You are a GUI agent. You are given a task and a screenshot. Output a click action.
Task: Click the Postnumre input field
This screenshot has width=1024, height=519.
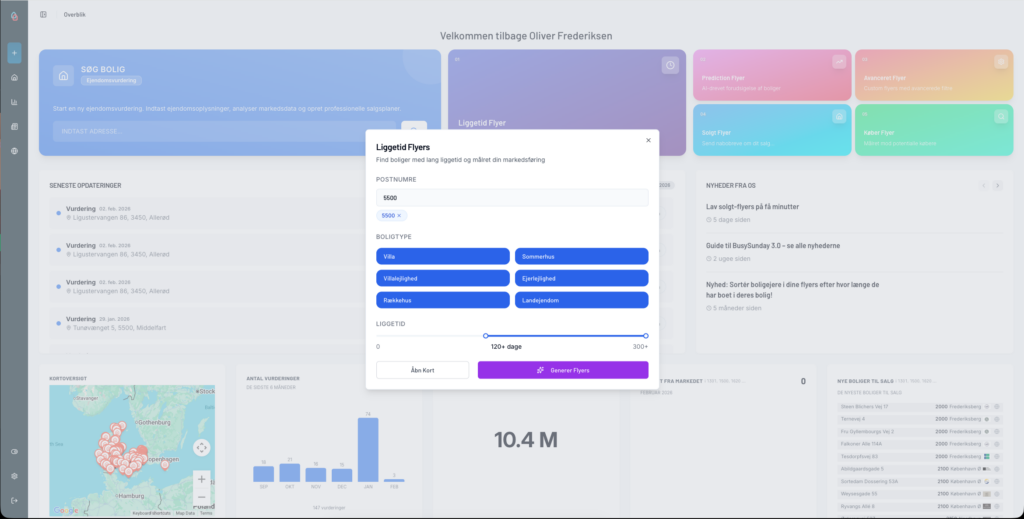click(x=512, y=198)
